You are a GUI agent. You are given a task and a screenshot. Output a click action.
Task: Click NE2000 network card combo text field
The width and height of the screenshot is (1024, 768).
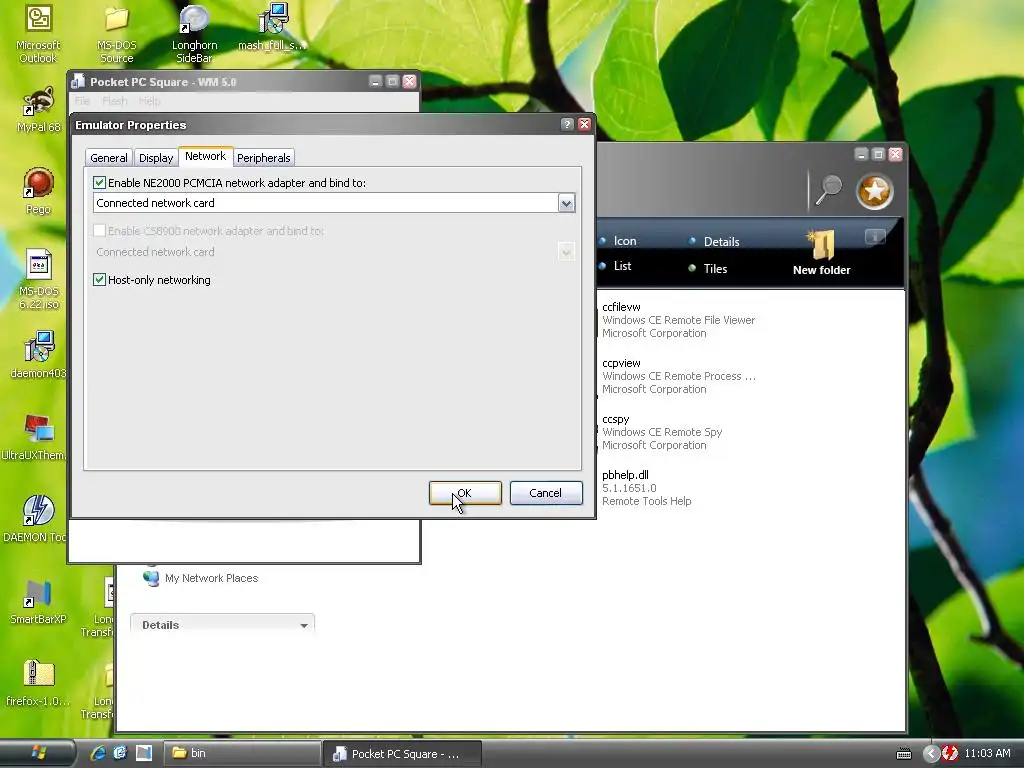pos(327,203)
